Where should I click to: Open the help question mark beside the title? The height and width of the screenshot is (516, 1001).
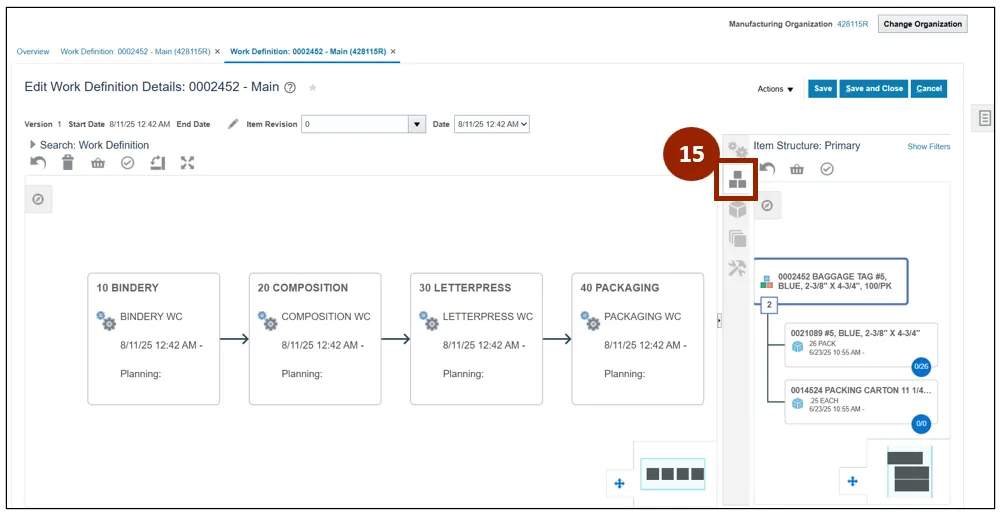(290, 87)
